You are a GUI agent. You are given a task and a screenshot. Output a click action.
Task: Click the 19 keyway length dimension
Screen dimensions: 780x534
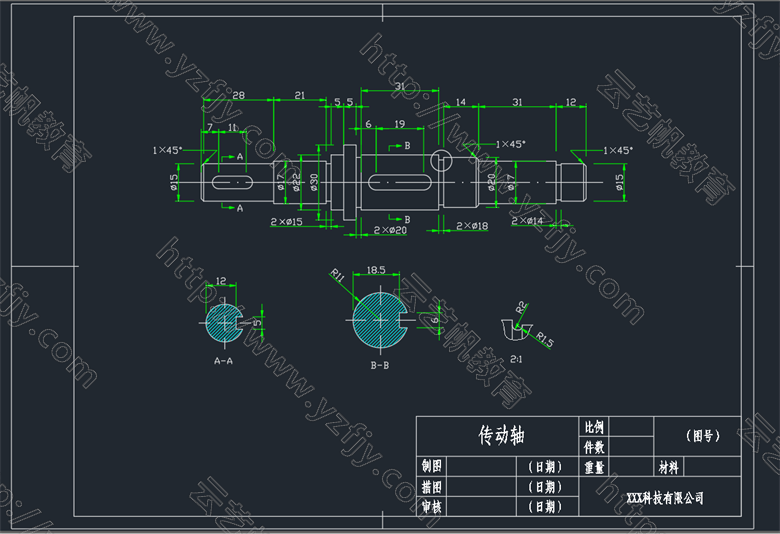click(x=399, y=124)
